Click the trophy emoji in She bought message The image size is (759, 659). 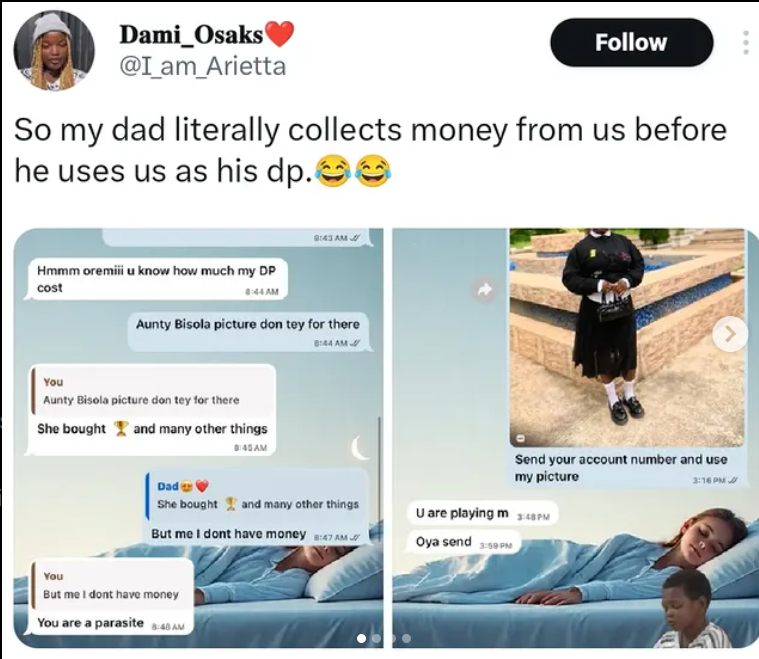(x=121, y=429)
